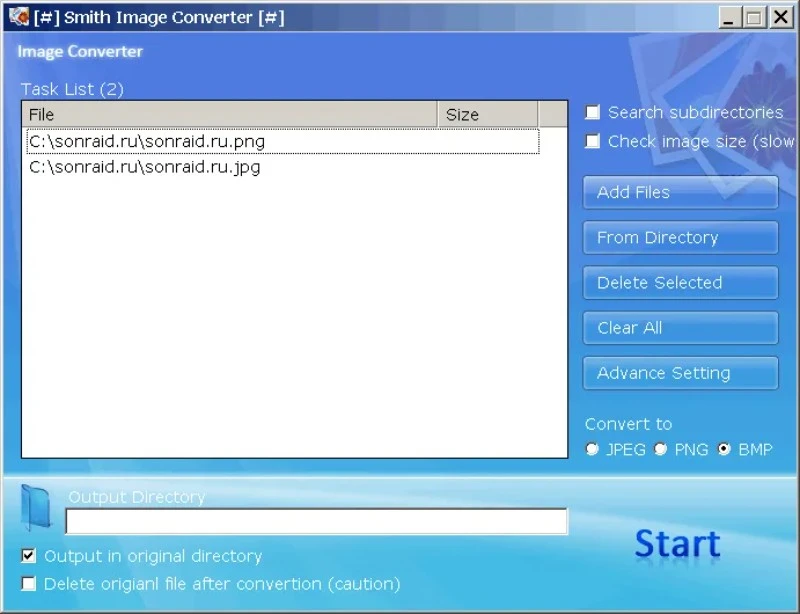The width and height of the screenshot is (800, 614).
Task: Sort by the File column header
Action: 230,114
